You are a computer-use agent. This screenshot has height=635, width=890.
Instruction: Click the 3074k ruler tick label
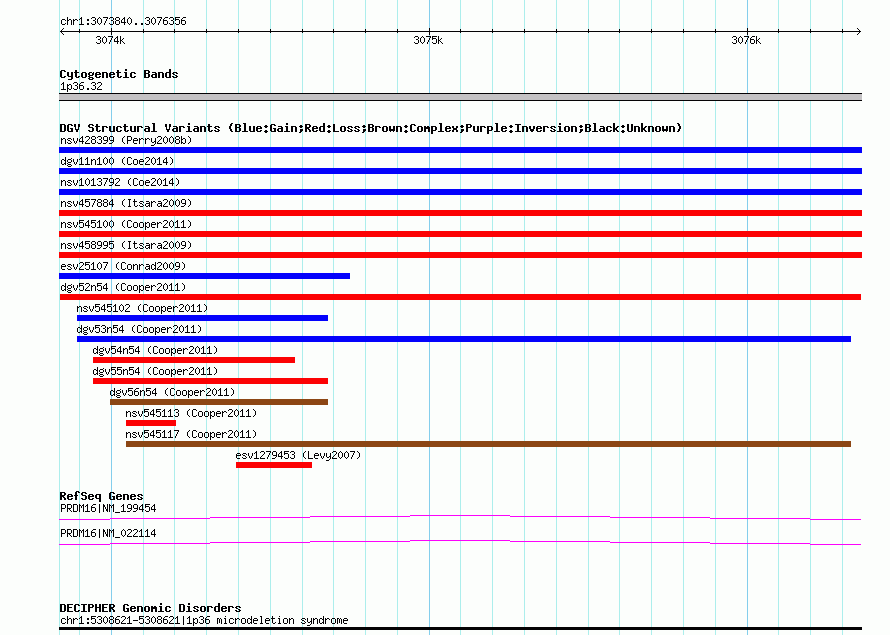110,40
